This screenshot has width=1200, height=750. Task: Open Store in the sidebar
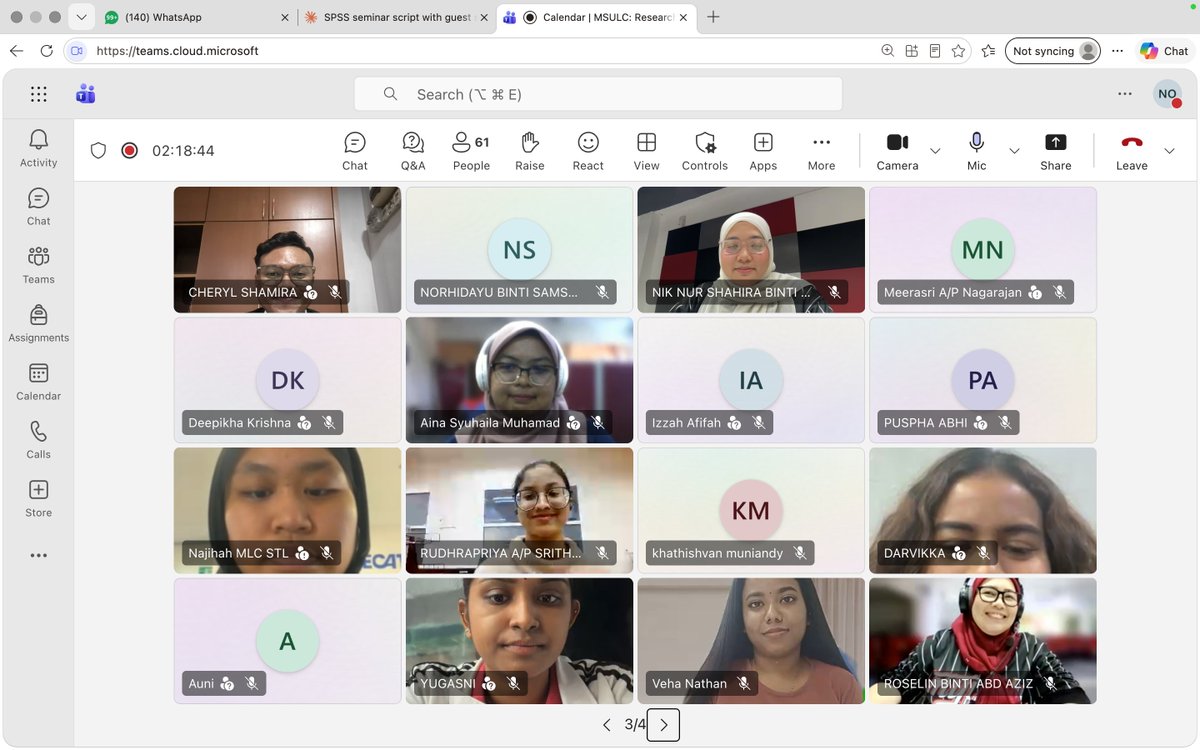(x=38, y=498)
